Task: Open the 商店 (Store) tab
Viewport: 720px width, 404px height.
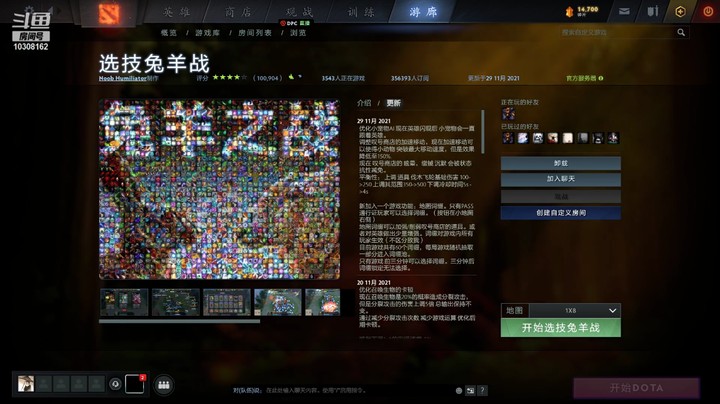Action: pyautogui.click(x=238, y=12)
